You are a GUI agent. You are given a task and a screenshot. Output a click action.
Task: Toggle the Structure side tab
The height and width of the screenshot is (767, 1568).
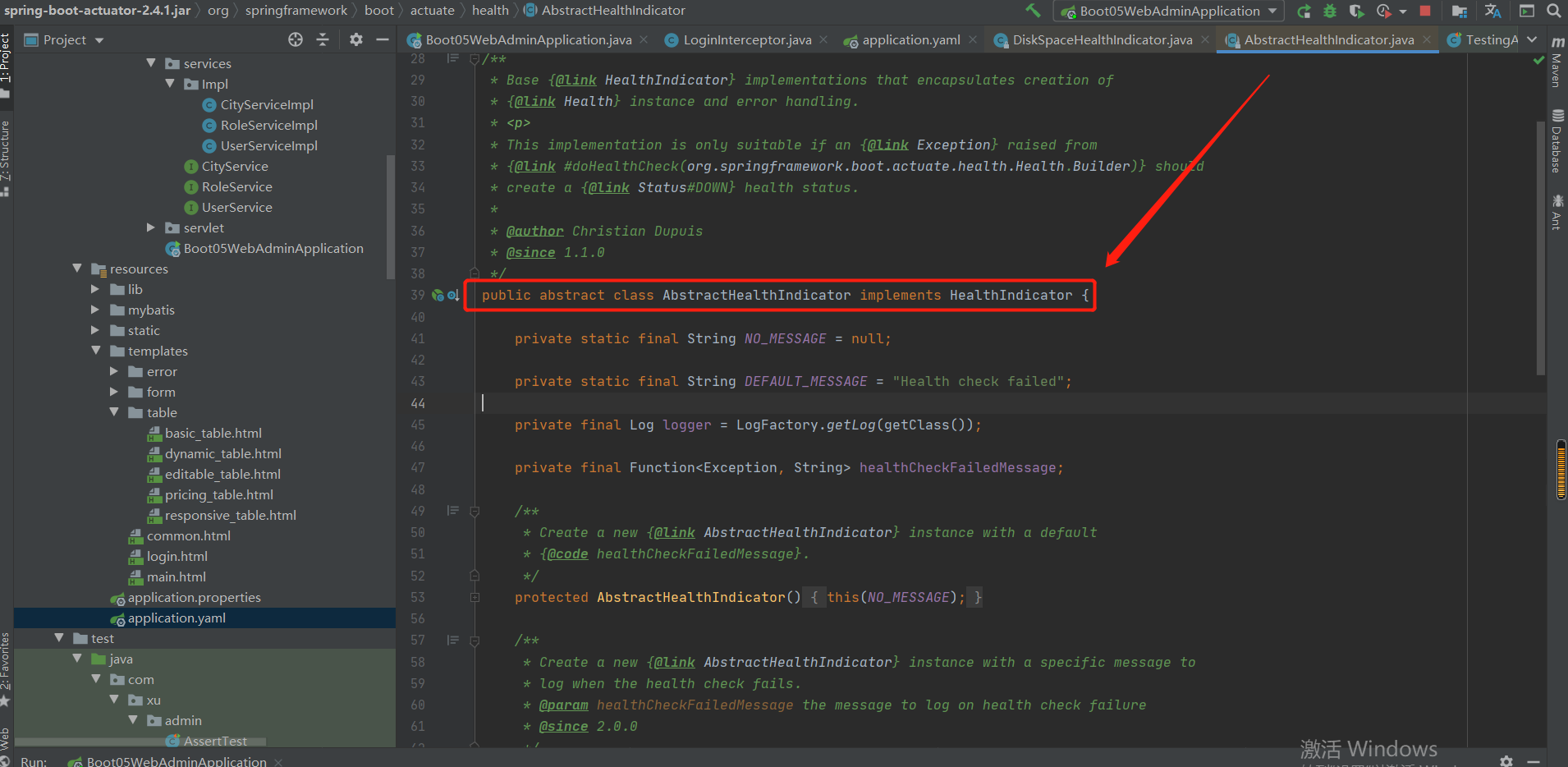6,158
